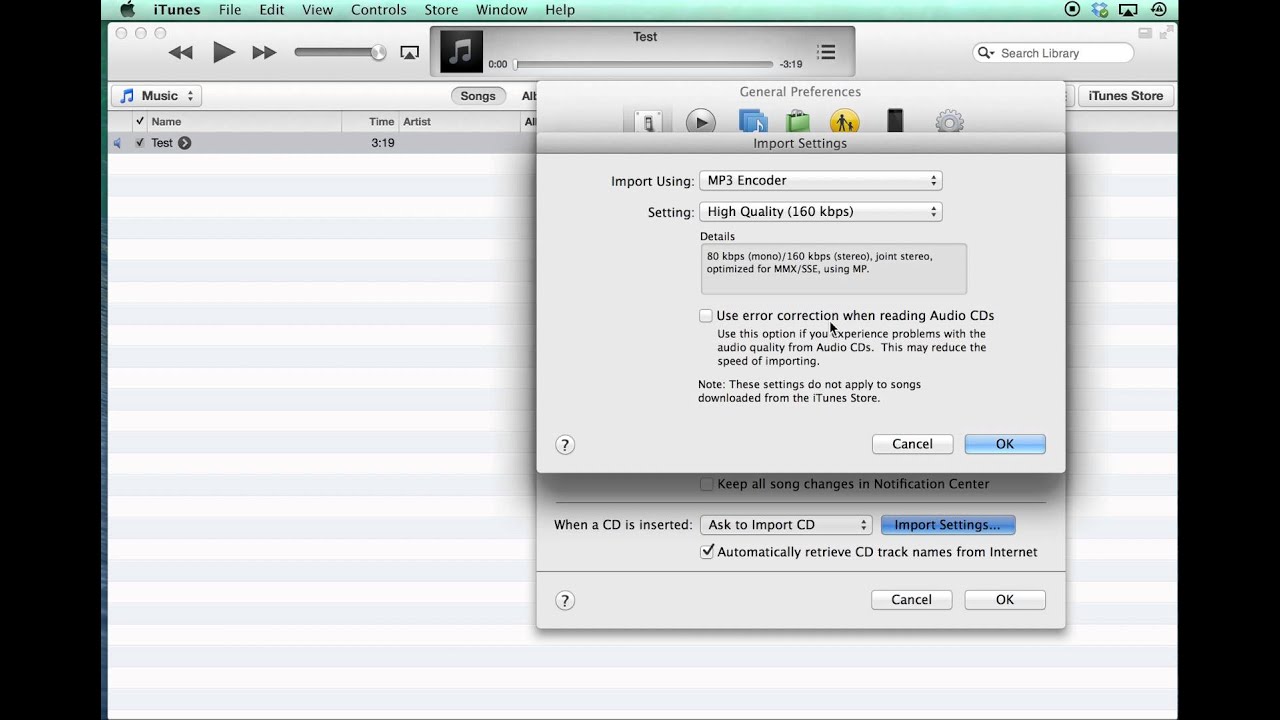Open the Help menu

[x=560, y=10]
